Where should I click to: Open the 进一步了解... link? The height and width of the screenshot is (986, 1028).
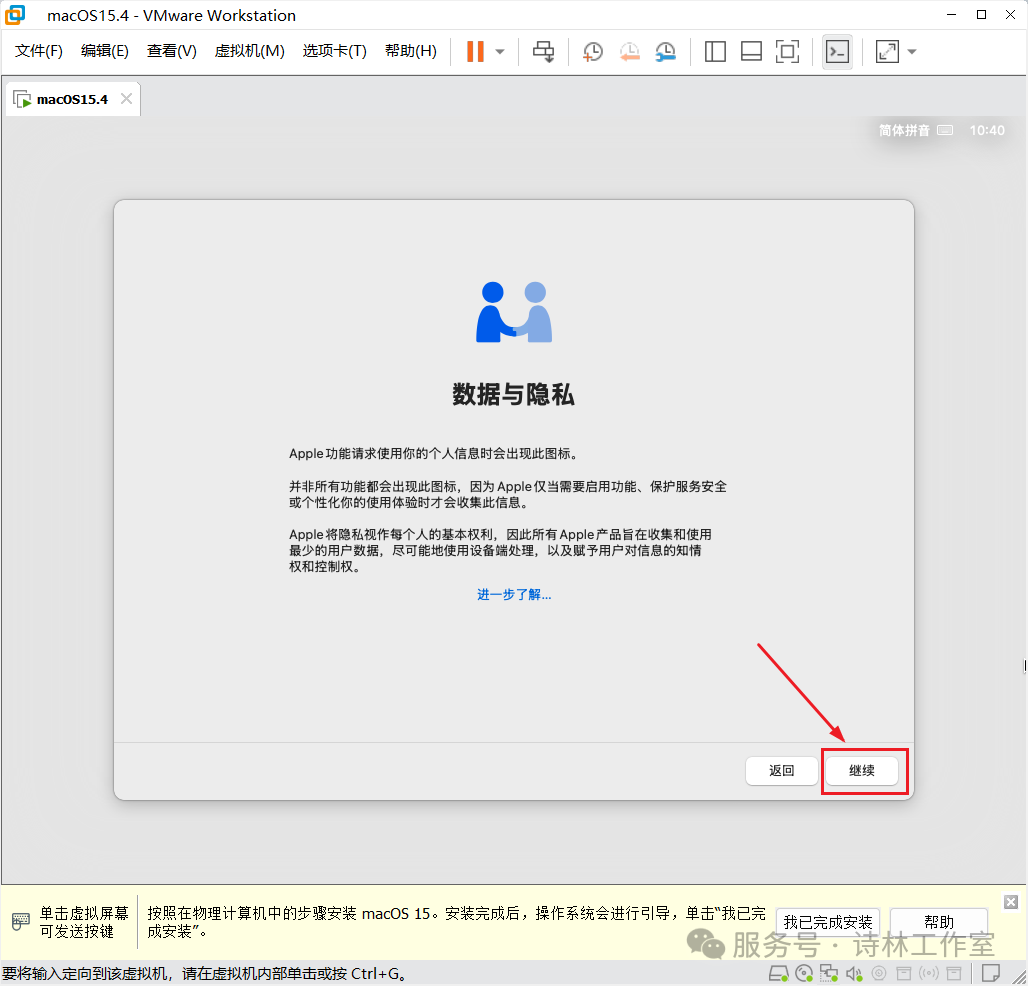(514, 595)
